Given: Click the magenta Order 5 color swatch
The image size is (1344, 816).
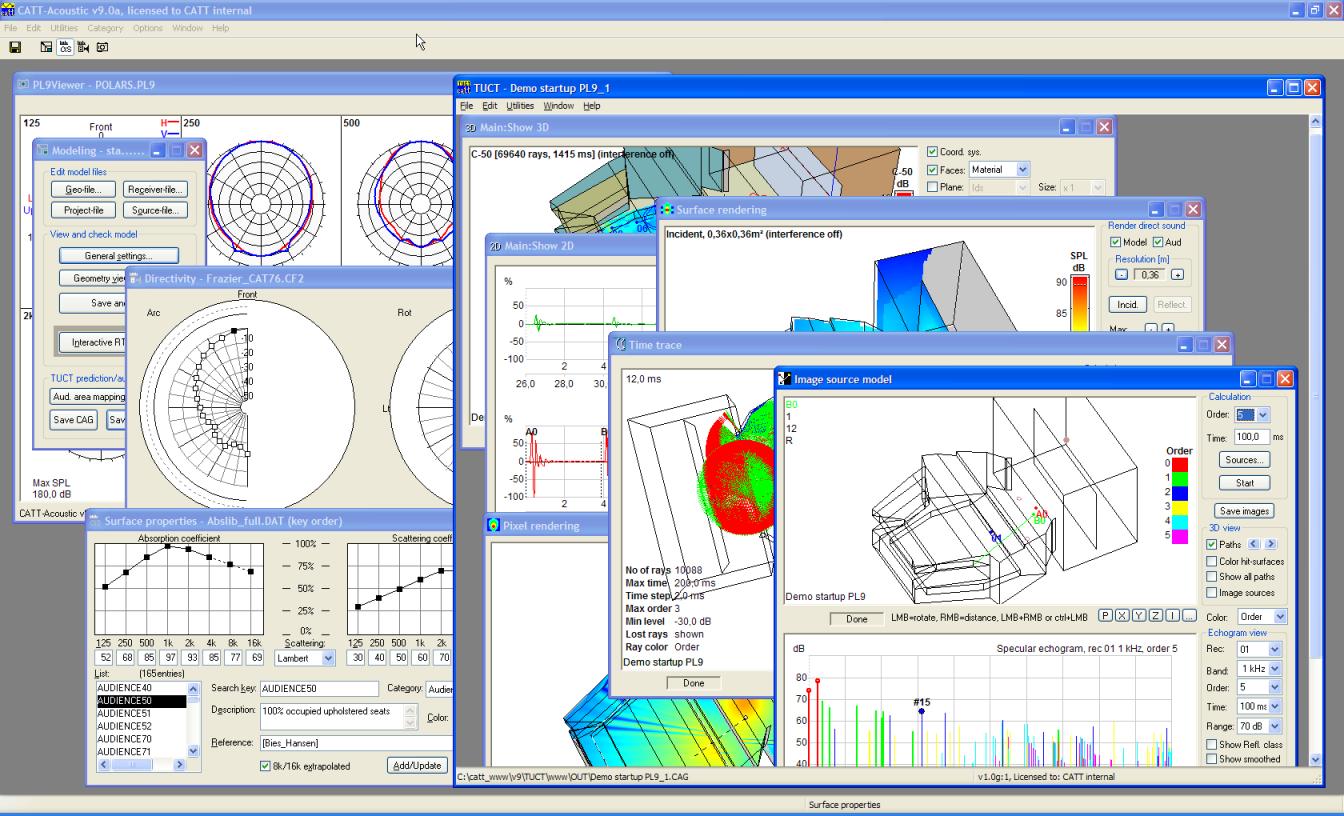Looking at the screenshot, I should click(x=1178, y=536).
